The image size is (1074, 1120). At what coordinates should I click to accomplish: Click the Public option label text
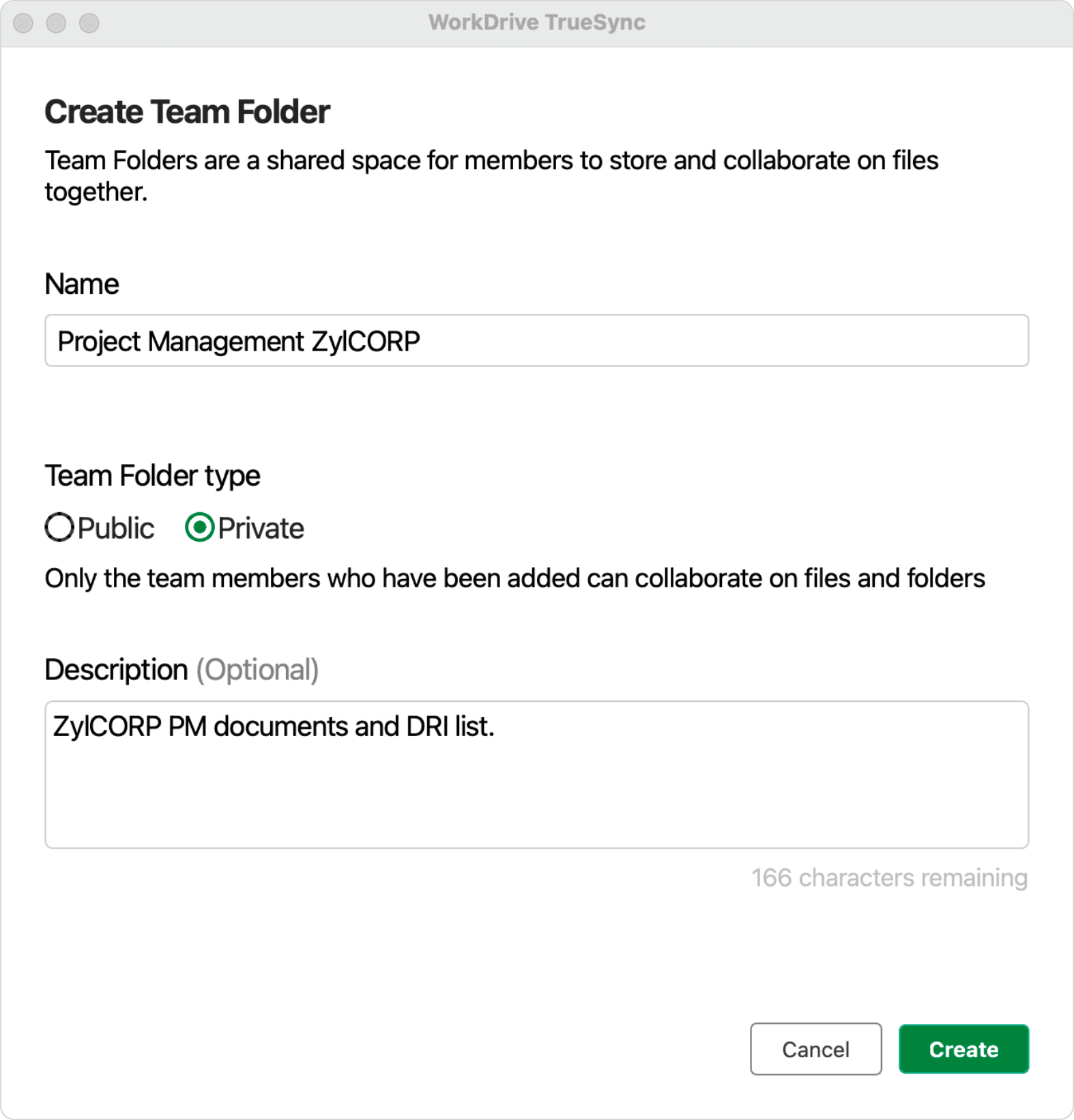coord(116,529)
